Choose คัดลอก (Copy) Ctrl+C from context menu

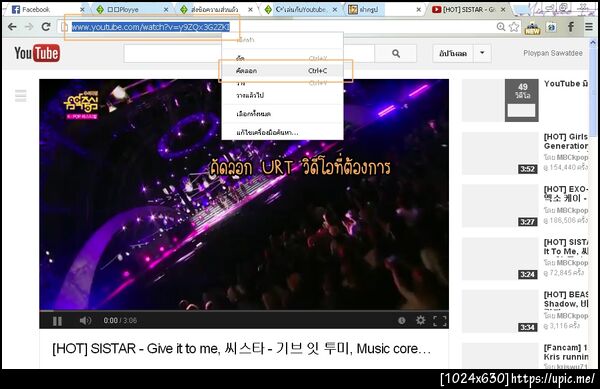(x=282, y=71)
